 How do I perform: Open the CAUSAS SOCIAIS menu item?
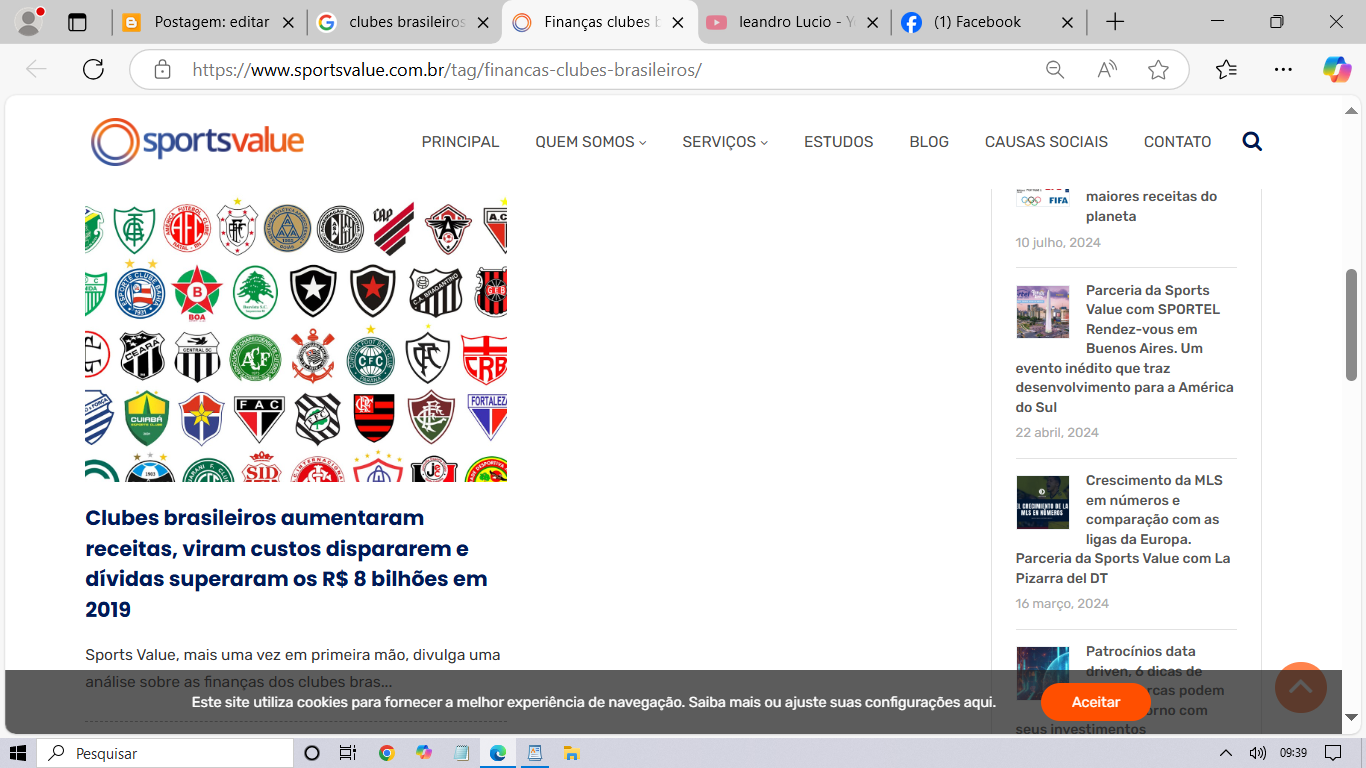point(1046,142)
